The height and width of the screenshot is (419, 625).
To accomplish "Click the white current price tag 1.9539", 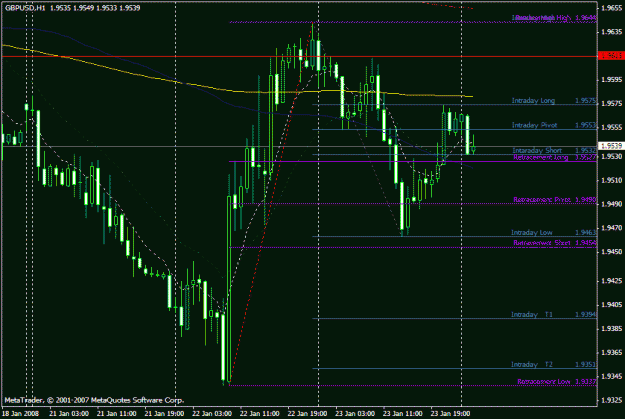I will [x=611, y=146].
